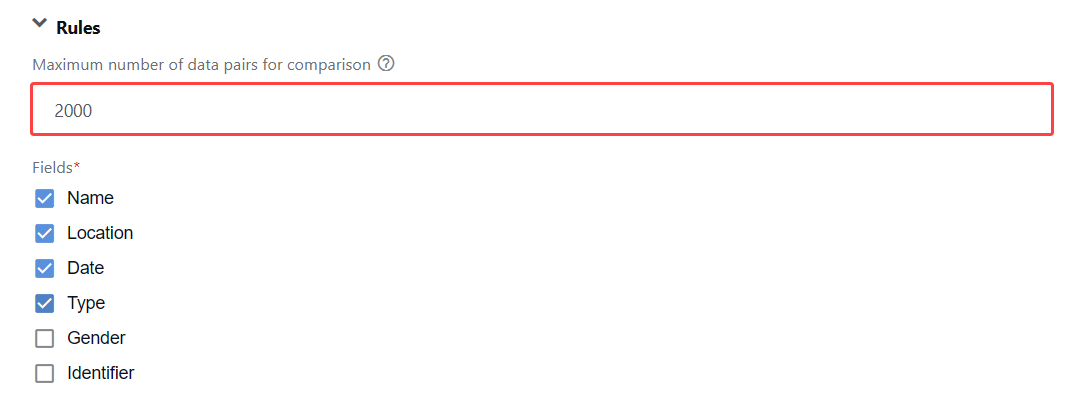This screenshot has height=405, width=1083.
Task: Tick the Identifier checkbox
Action: 44,374
